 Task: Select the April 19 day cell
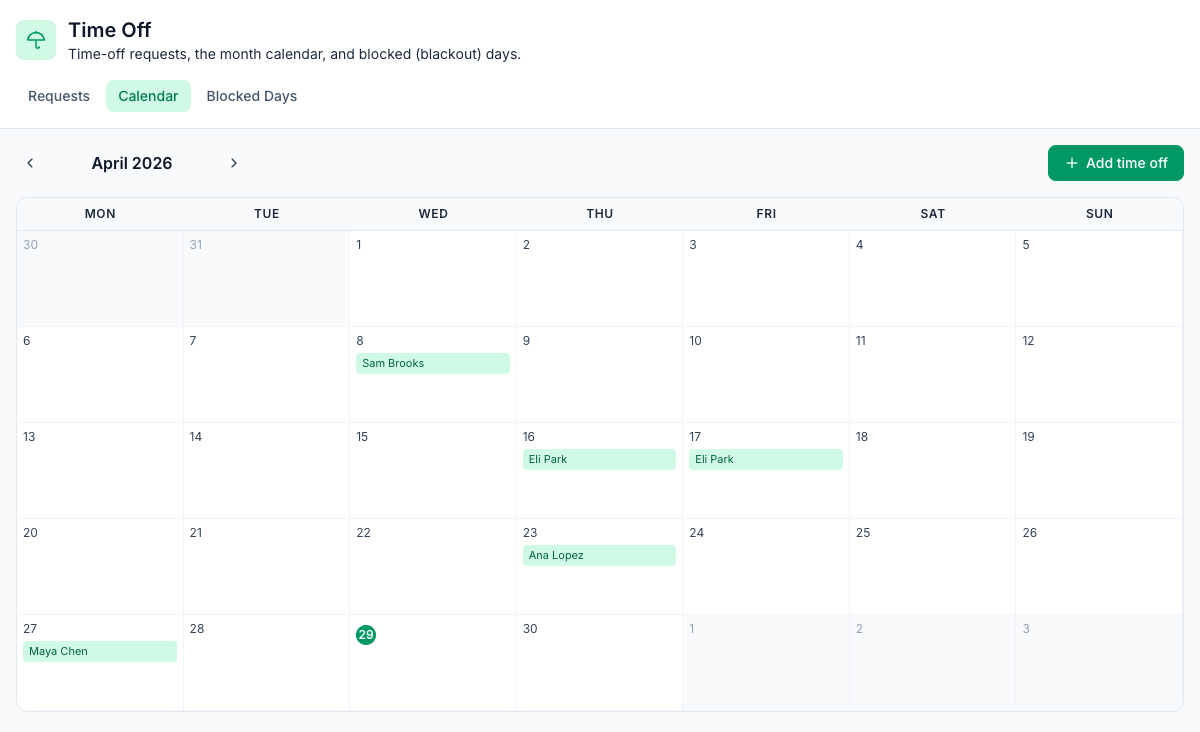[1099, 471]
